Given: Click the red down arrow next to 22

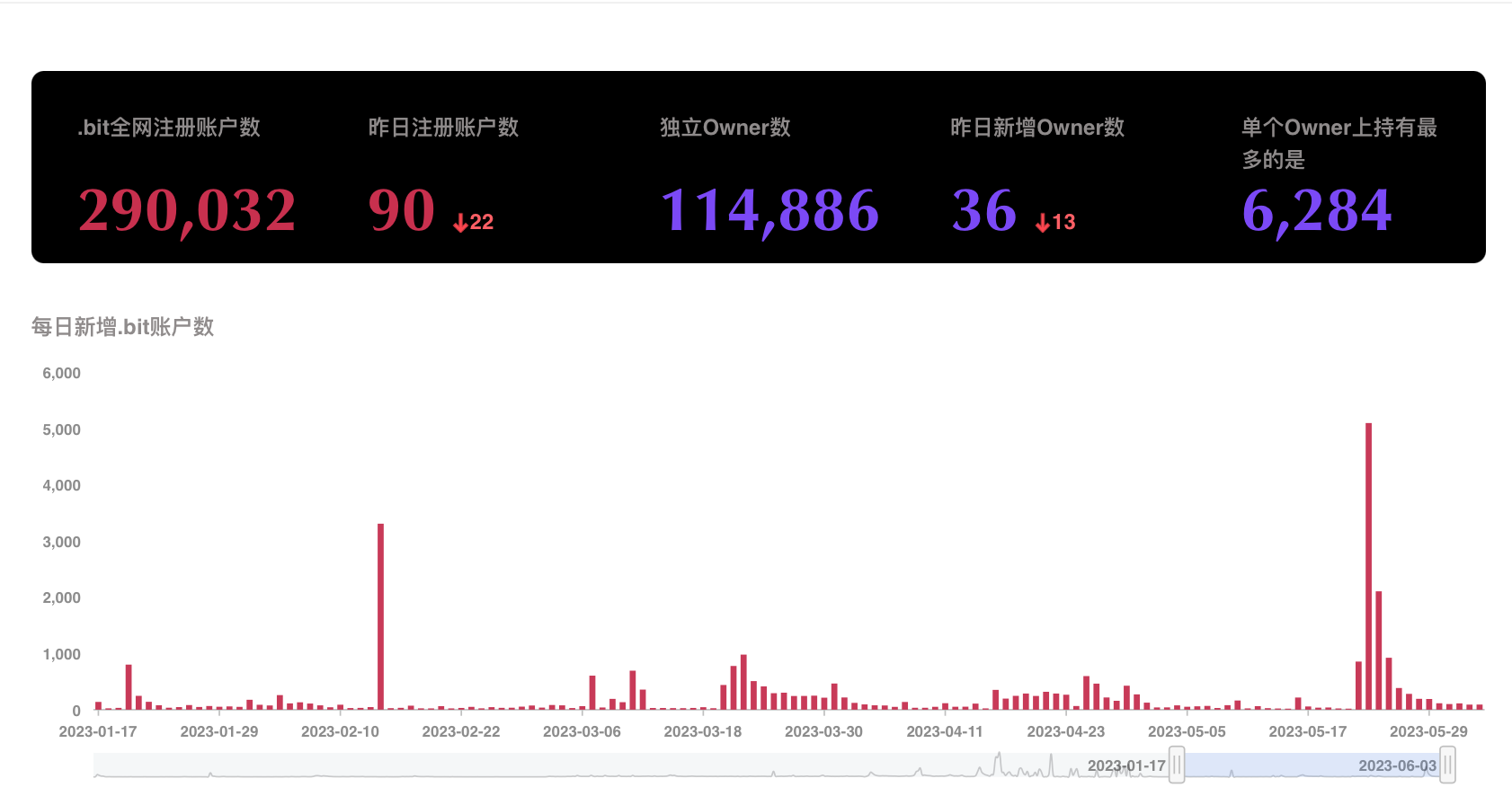Looking at the screenshot, I should click(460, 222).
